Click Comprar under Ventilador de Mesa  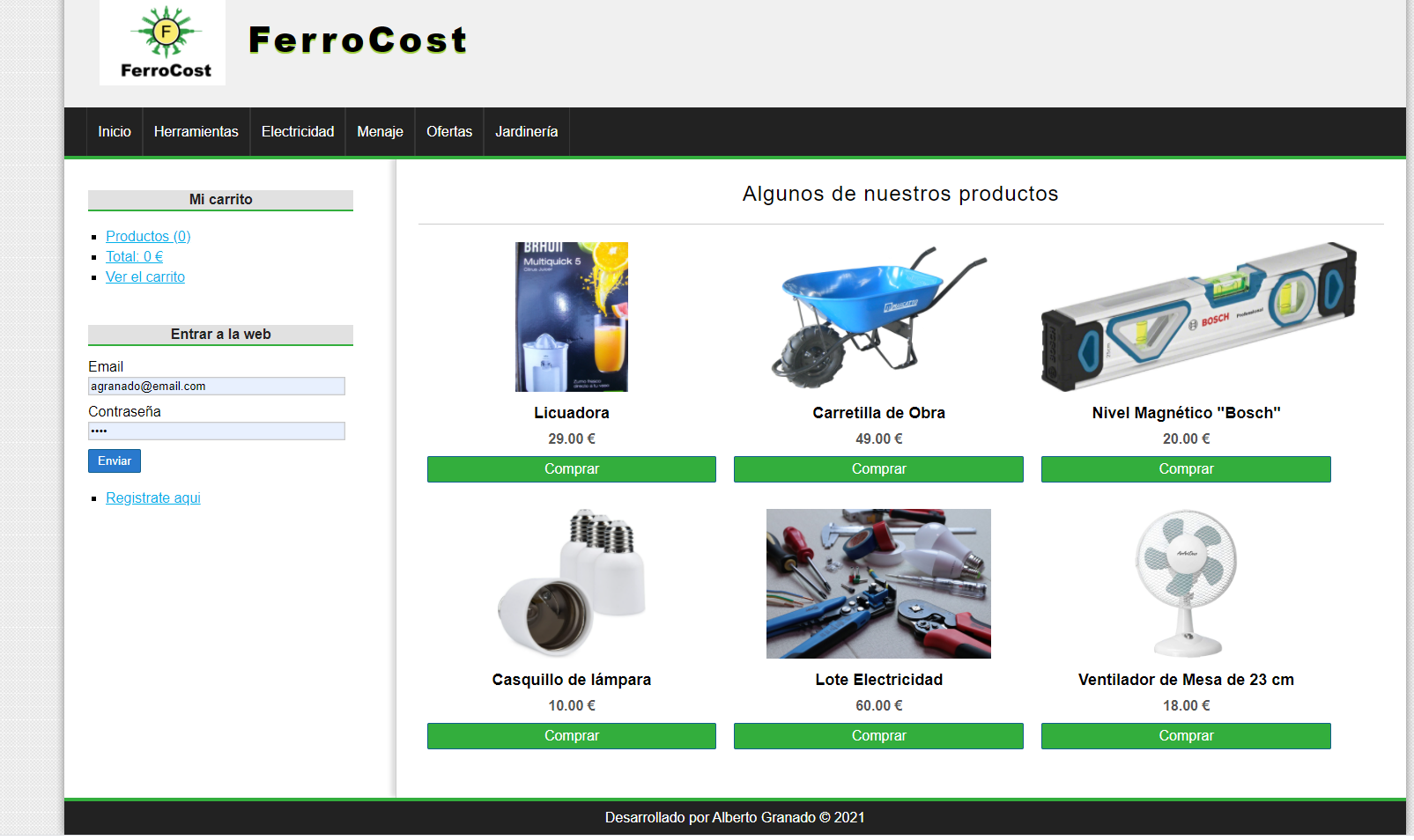(1186, 736)
